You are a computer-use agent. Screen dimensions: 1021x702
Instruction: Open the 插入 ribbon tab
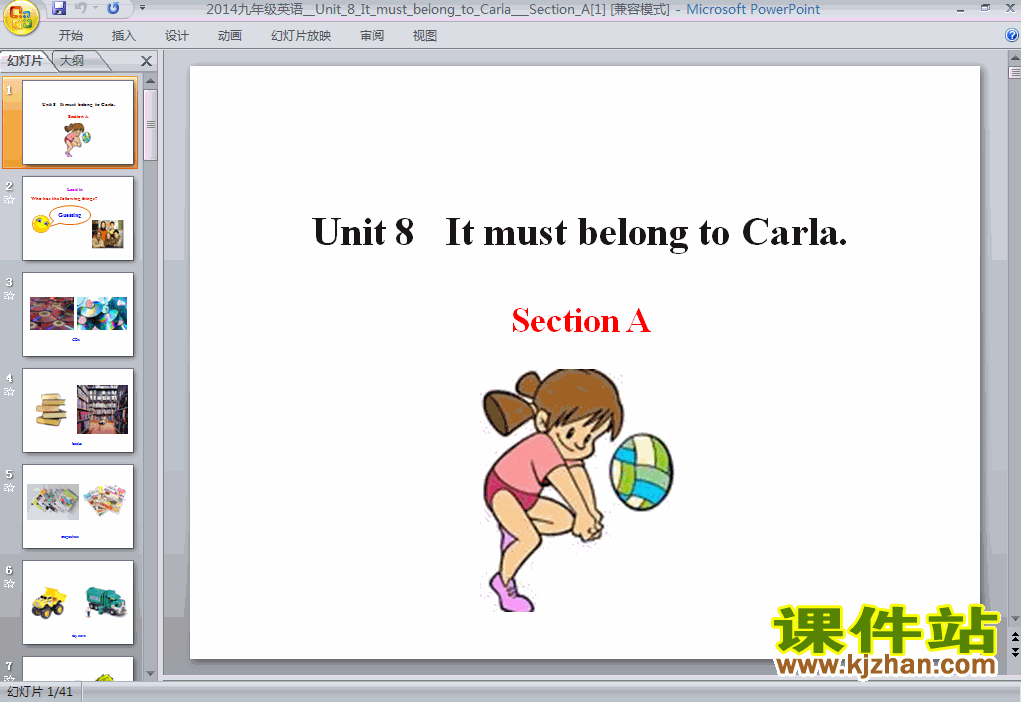[x=123, y=36]
